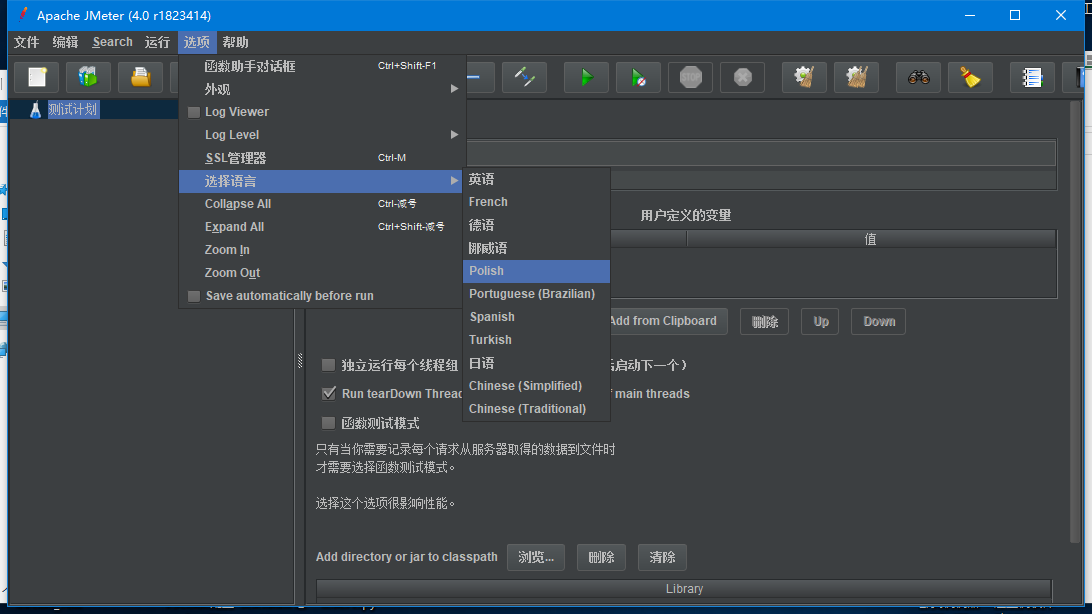This screenshot has width=1092, height=614.
Task: Click the split pane divider handle
Action: (300, 360)
